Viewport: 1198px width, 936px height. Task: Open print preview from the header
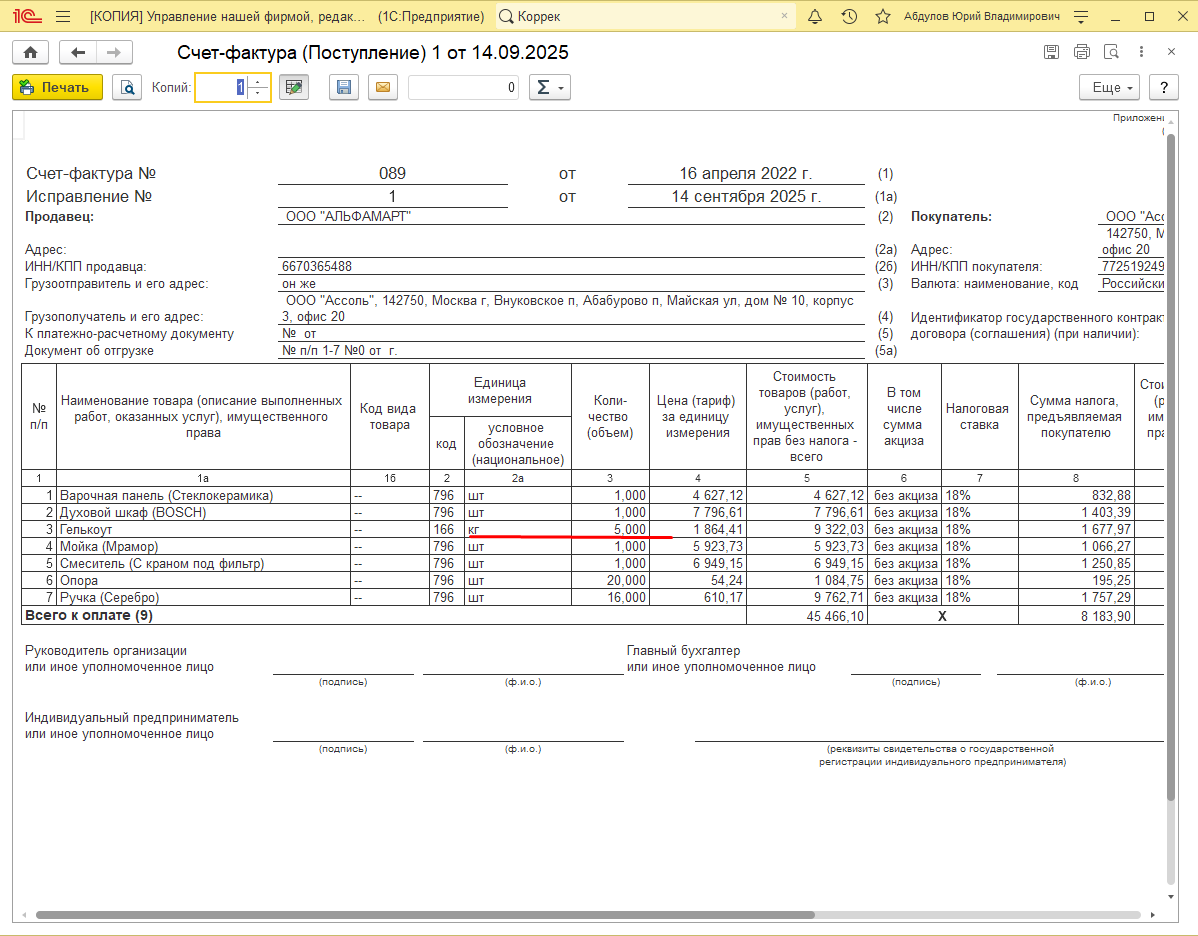(1112, 52)
